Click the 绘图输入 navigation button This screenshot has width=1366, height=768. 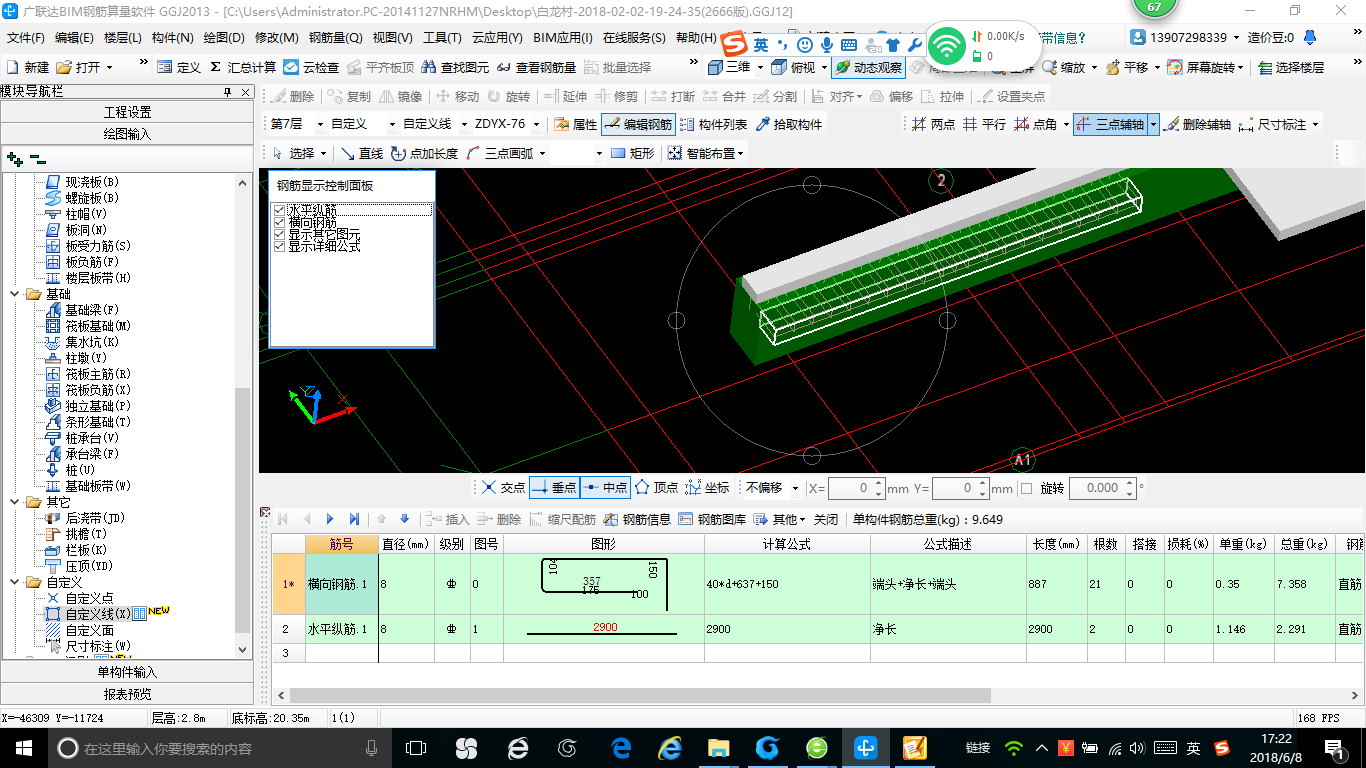(127, 133)
